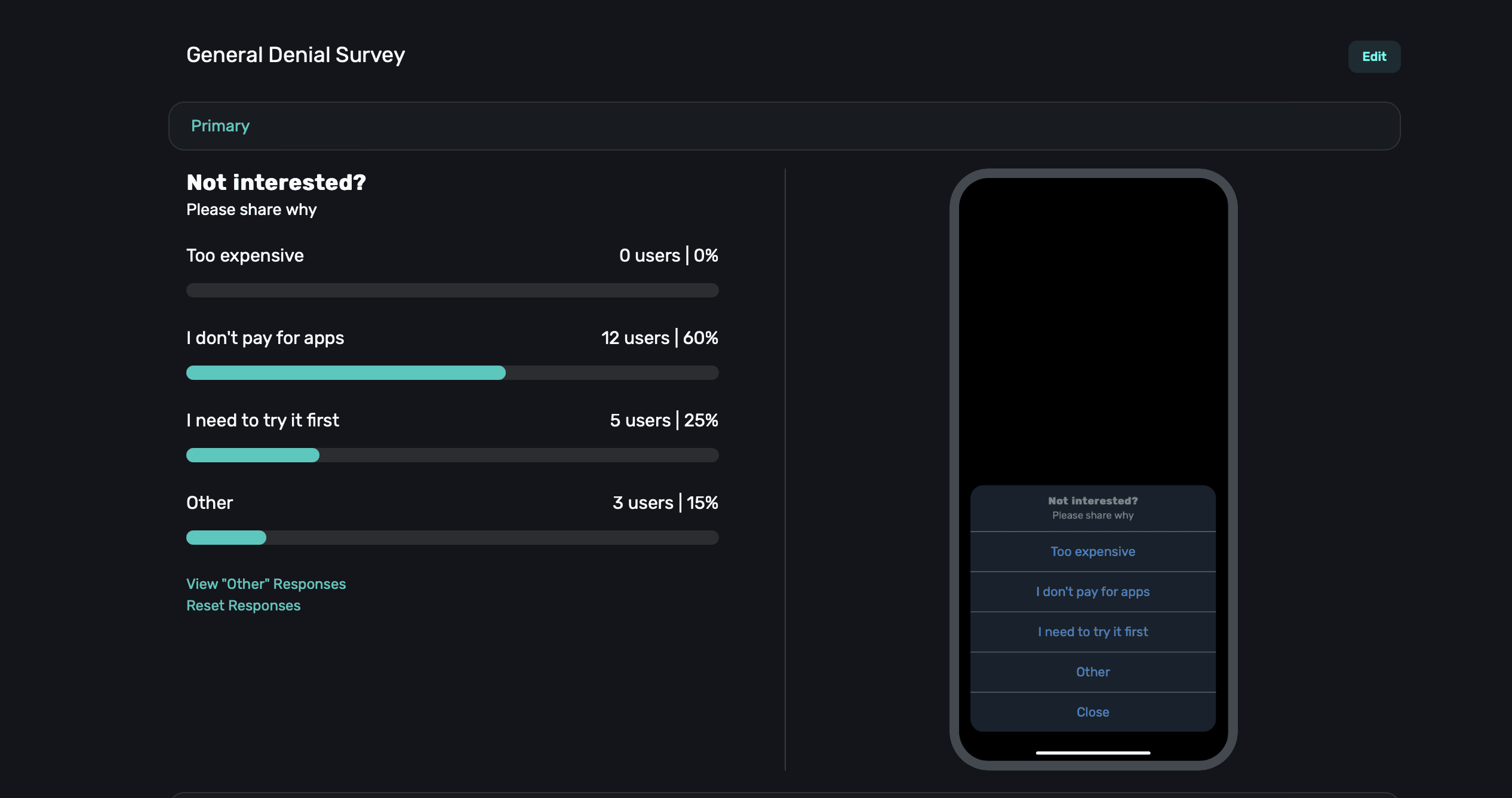Click the Too expensive progress bar
This screenshot has width=1512, height=798.
coord(452,290)
